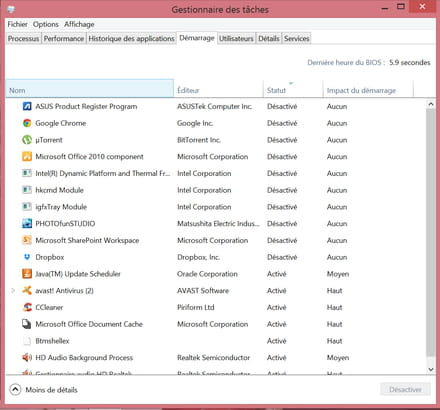Viewport: 440px width, 410px height.
Task: Click the avast! Antivirus icon
Action: (x=27, y=290)
